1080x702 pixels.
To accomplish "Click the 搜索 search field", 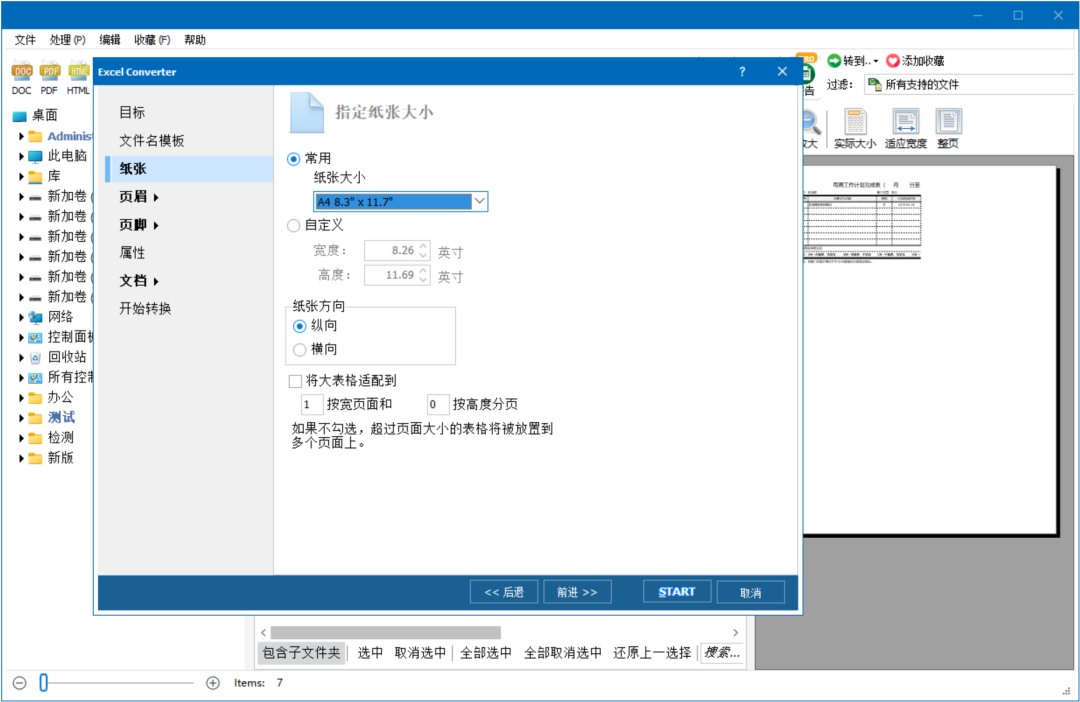I will coord(722,652).
